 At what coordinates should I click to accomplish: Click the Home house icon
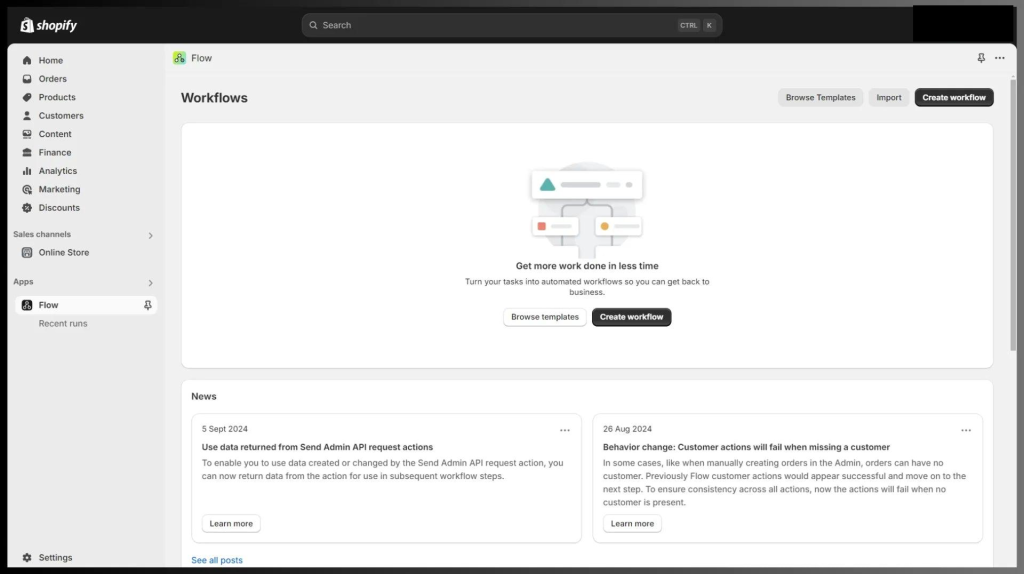click(27, 60)
